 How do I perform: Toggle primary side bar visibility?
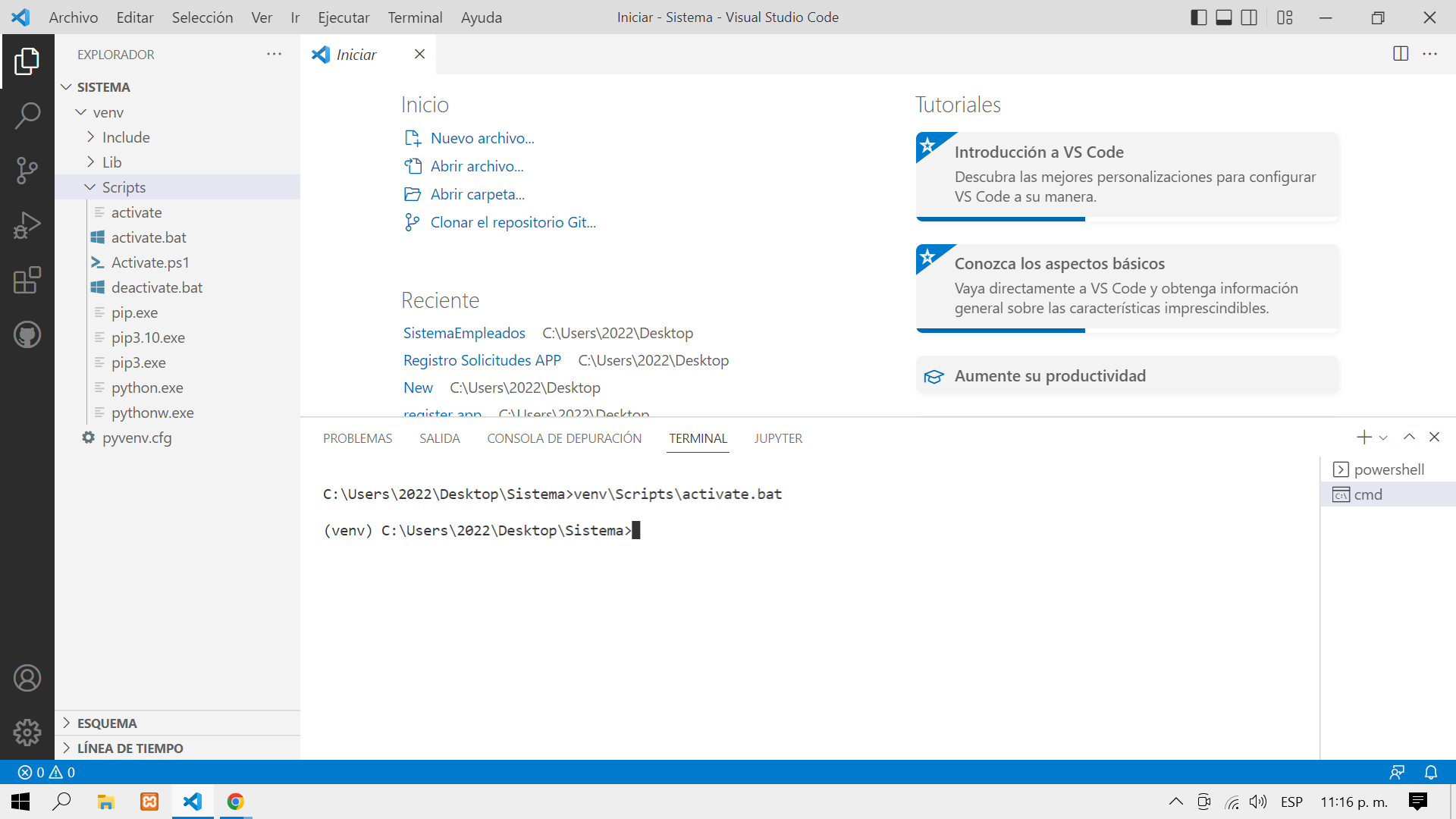(1198, 17)
